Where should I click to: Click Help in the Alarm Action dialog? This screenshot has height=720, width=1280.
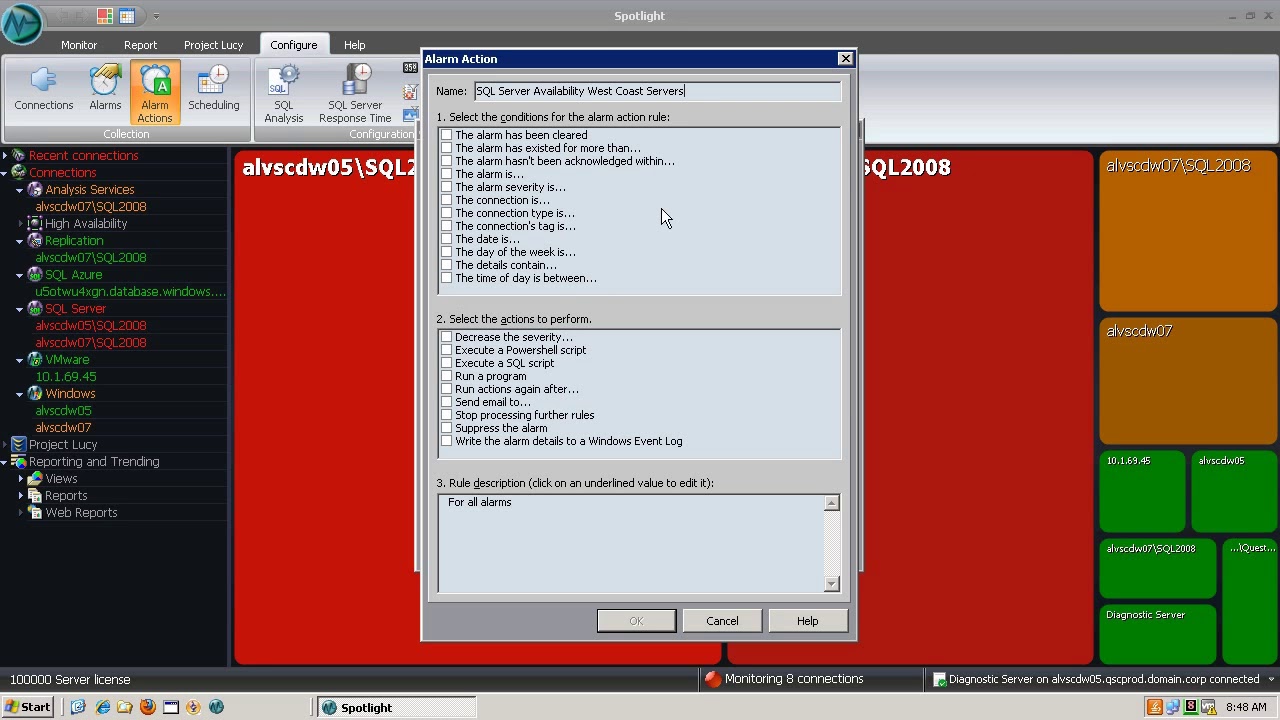(x=807, y=621)
